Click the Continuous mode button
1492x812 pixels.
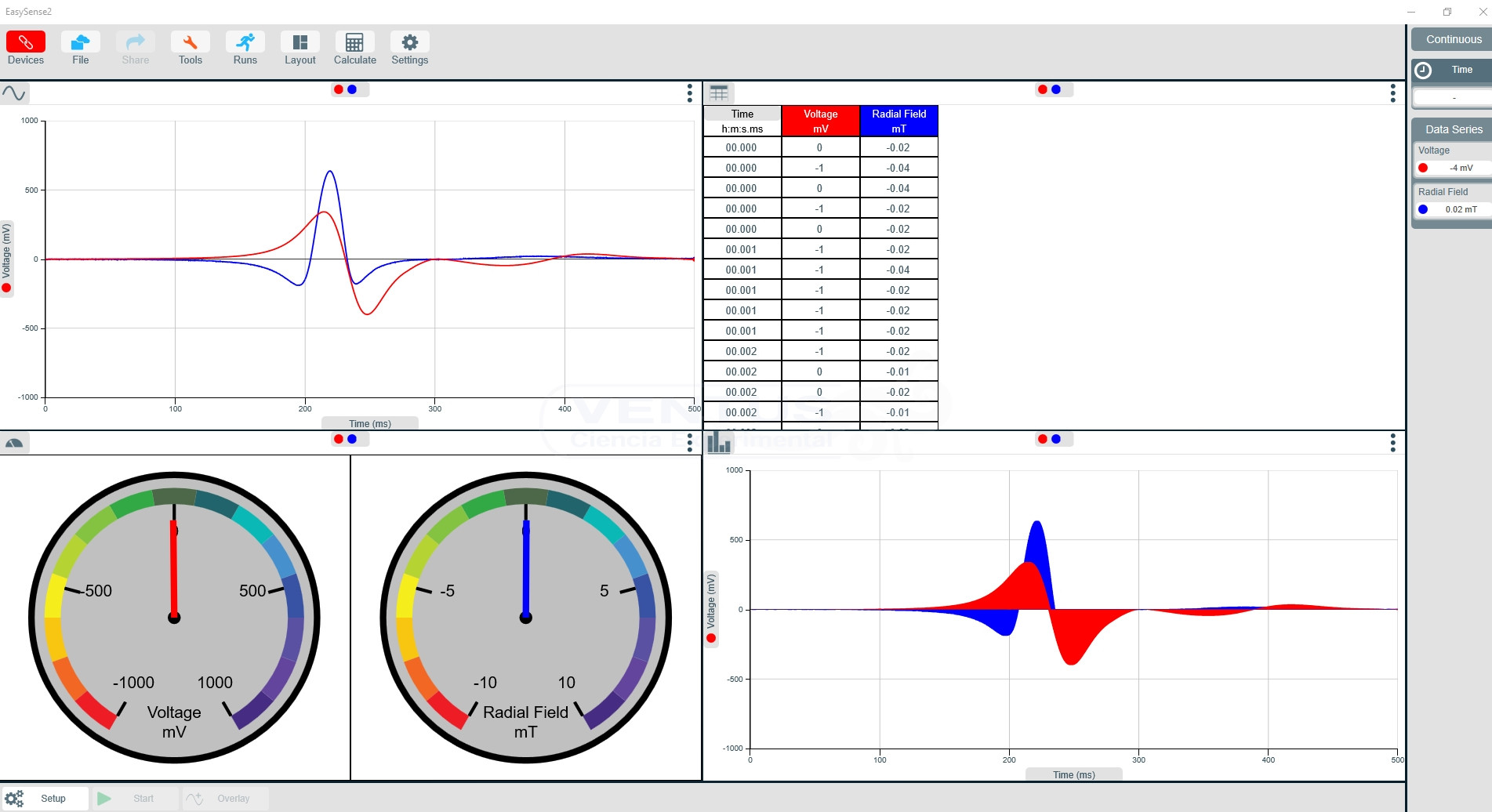[x=1453, y=39]
